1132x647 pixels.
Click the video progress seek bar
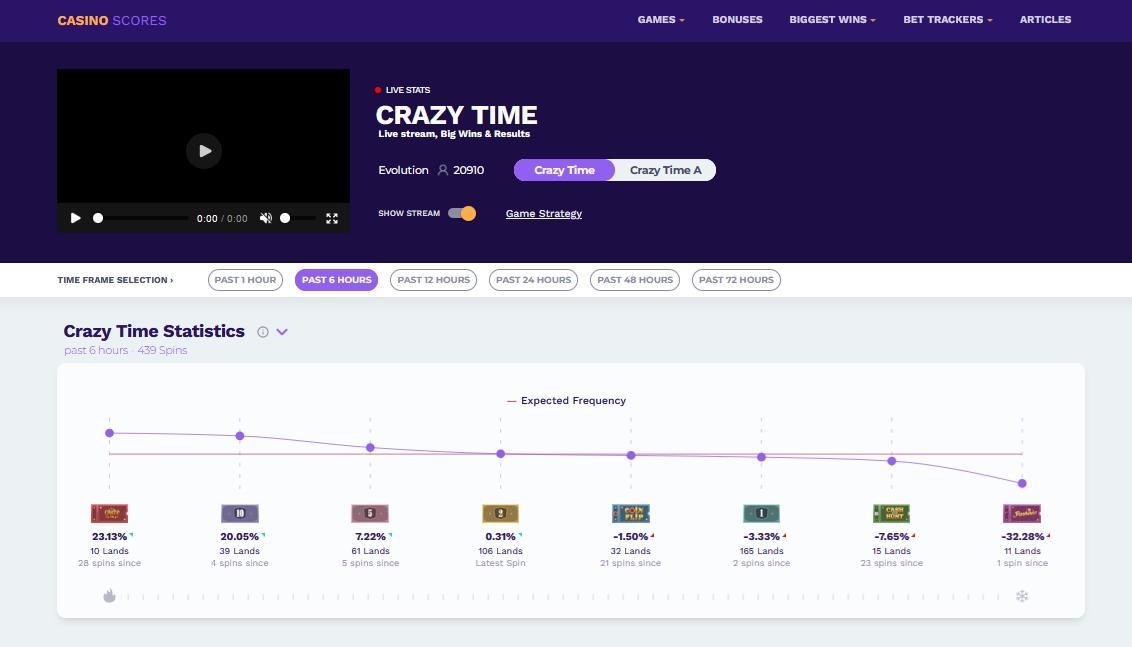point(141,218)
